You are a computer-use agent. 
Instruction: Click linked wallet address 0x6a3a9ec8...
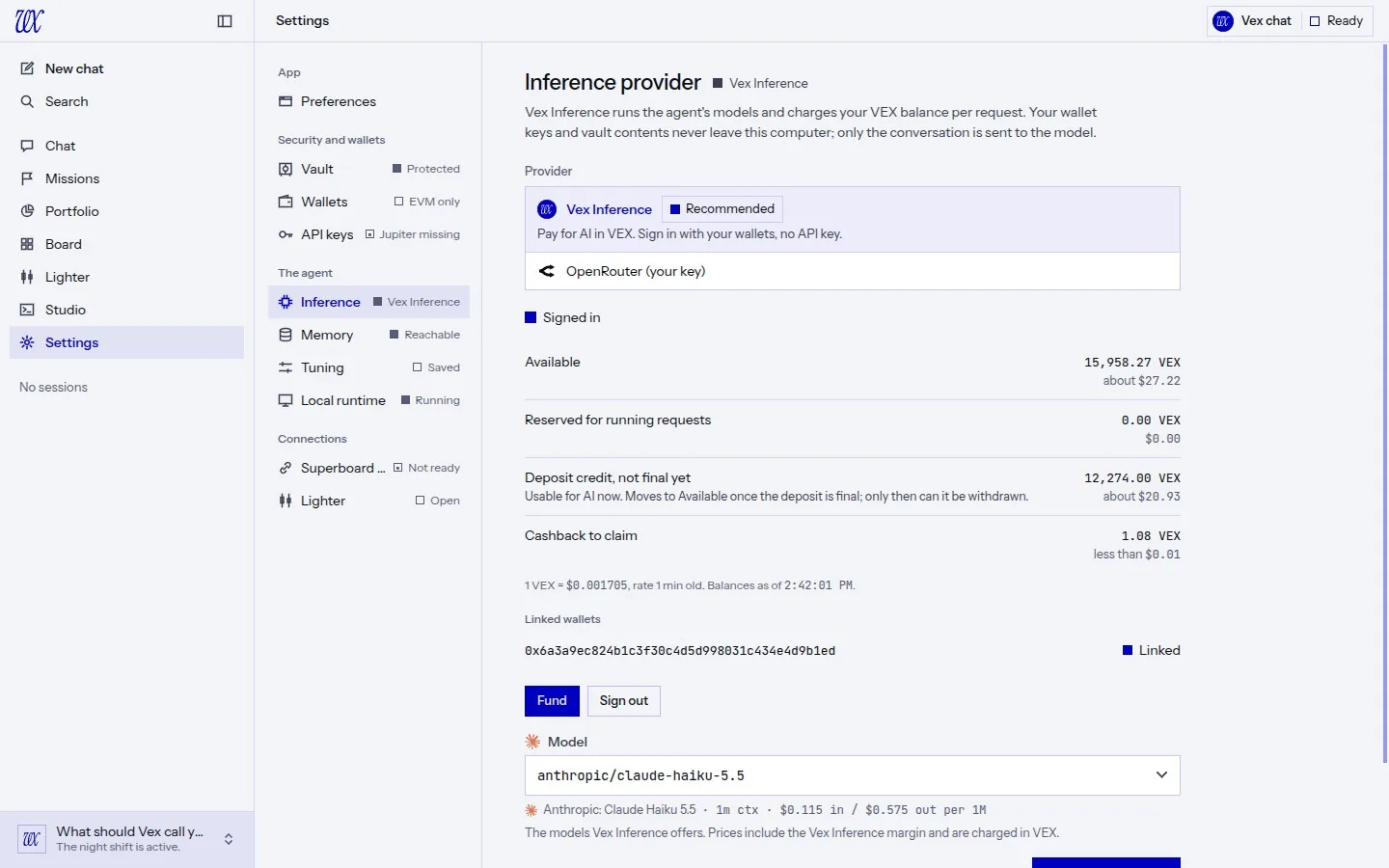(680, 651)
